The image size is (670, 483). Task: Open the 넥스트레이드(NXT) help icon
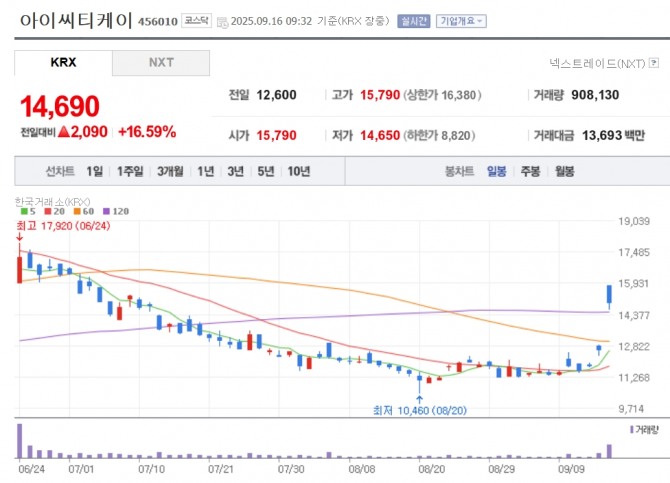tap(653, 63)
